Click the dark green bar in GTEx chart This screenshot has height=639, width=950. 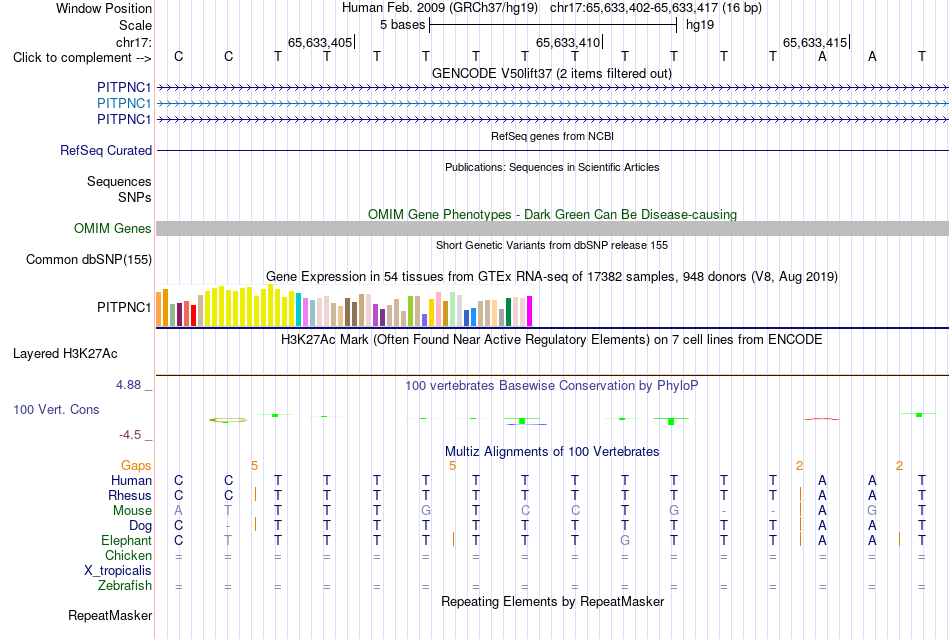click(508, 312)
